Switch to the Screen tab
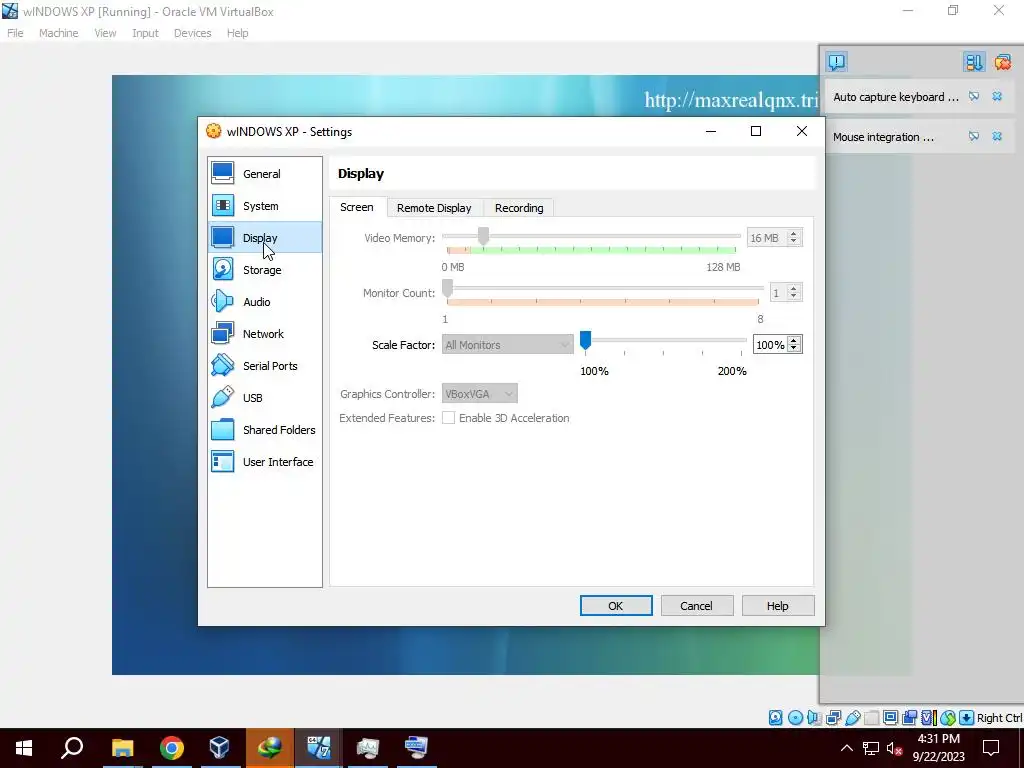 tap(357, 207)
